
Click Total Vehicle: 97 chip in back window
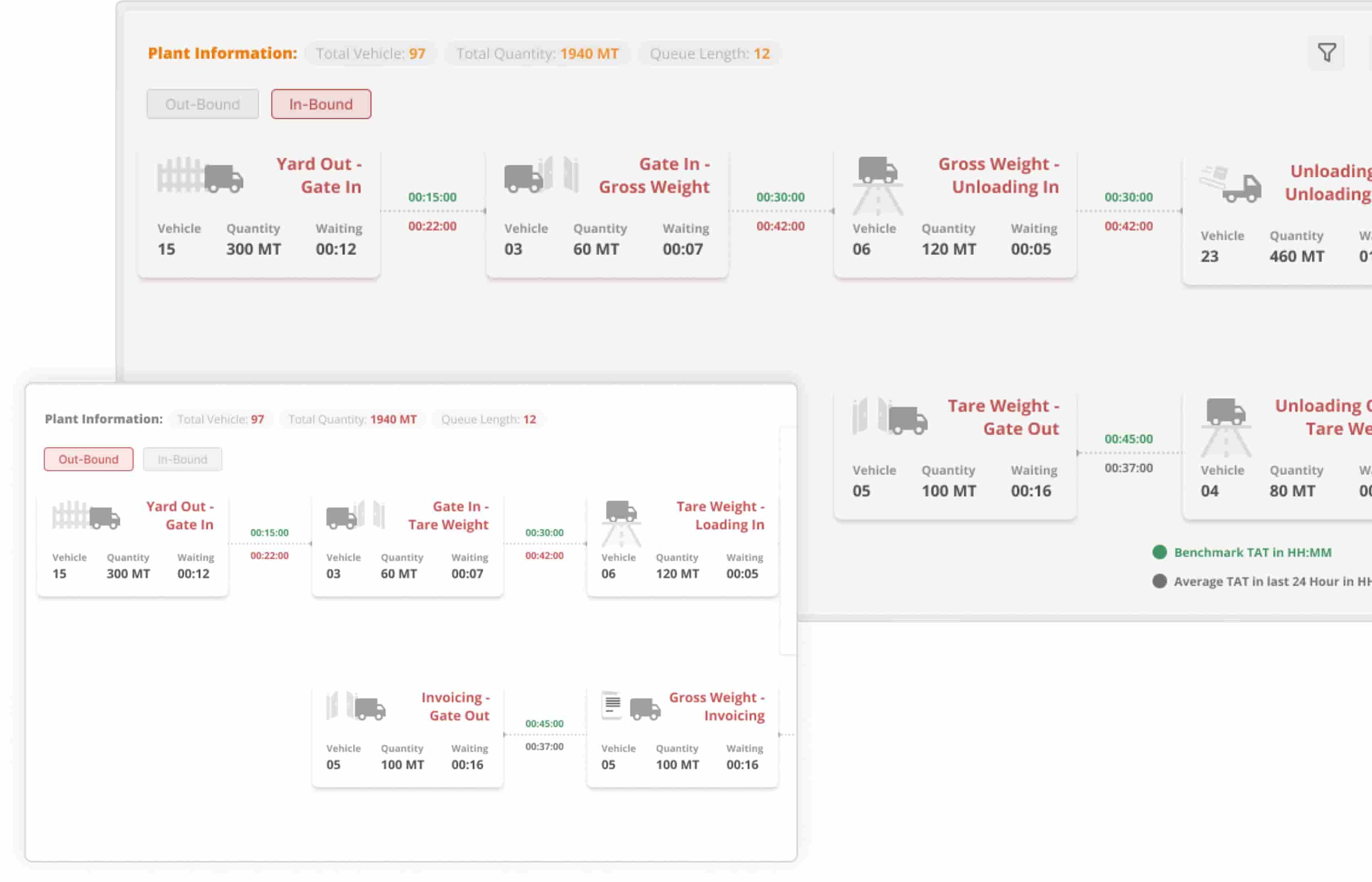tap(371, 53)
